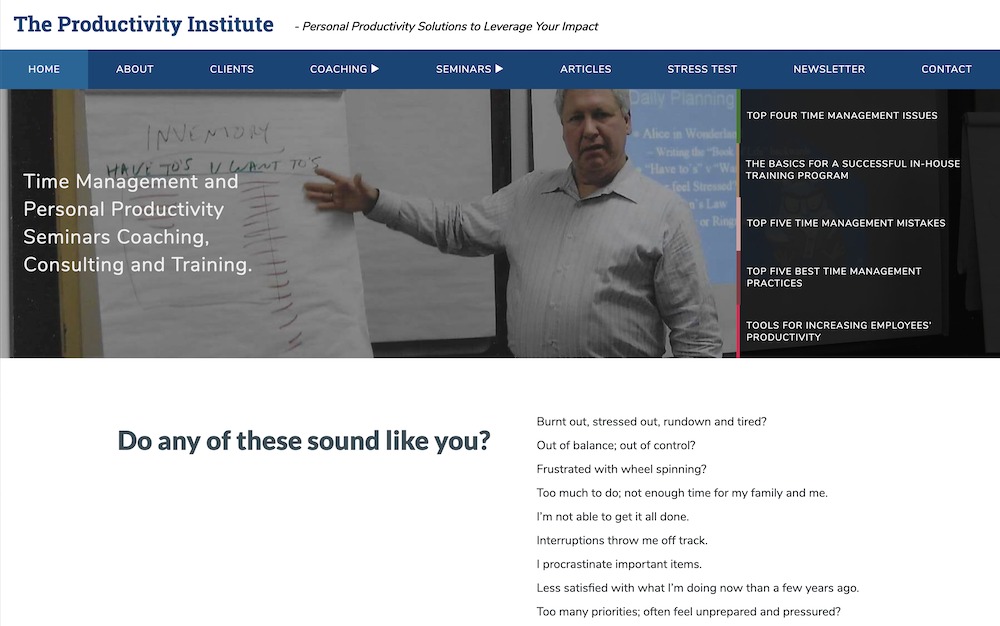Open the Newsletter page
Viewport: 1000px width, 626px height.
[x=829, y=69]
